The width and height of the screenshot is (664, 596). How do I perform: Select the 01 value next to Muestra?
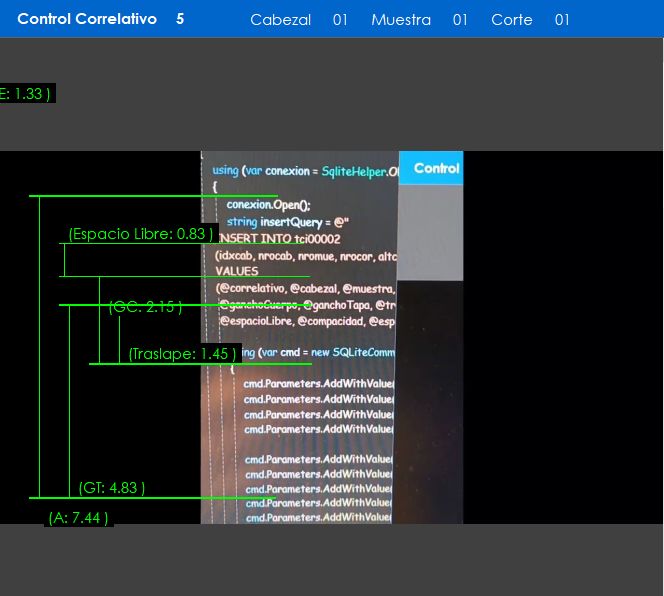click(460, 20)
